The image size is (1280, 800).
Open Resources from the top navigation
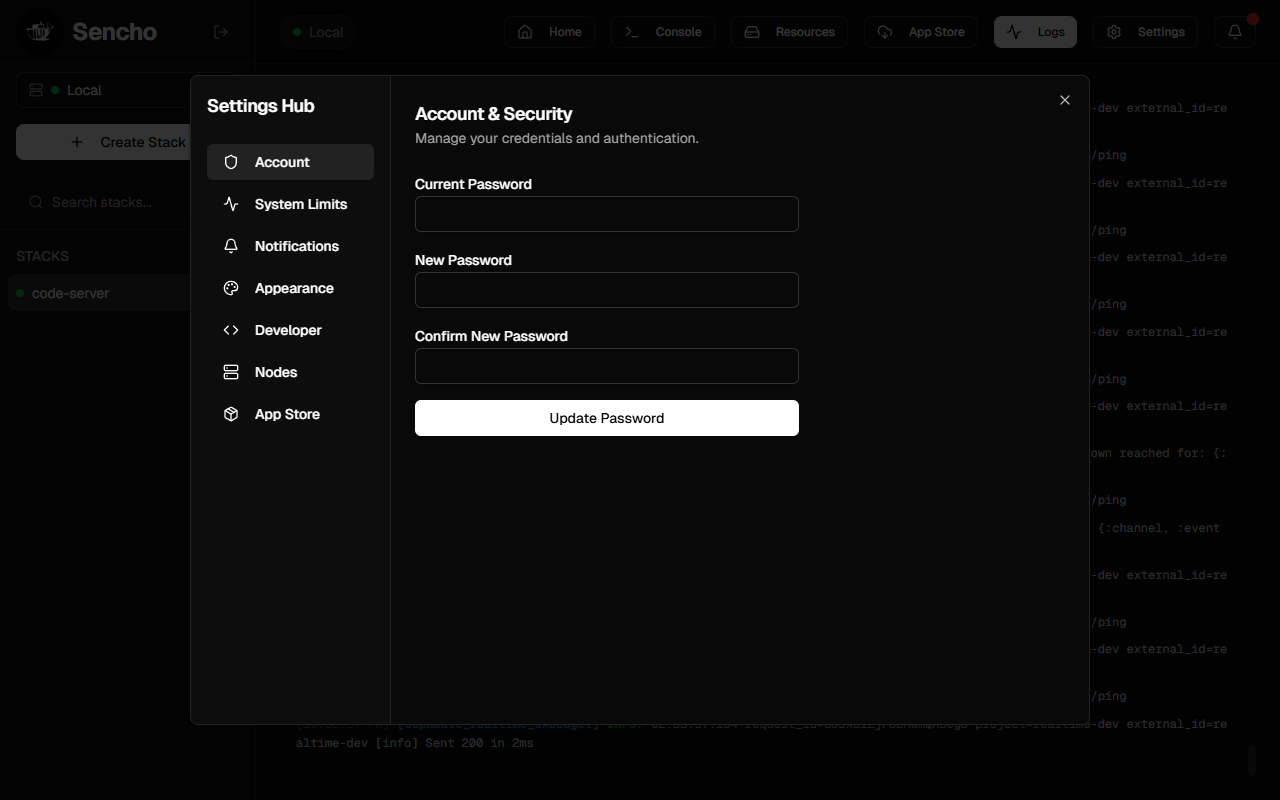(790, 32)
